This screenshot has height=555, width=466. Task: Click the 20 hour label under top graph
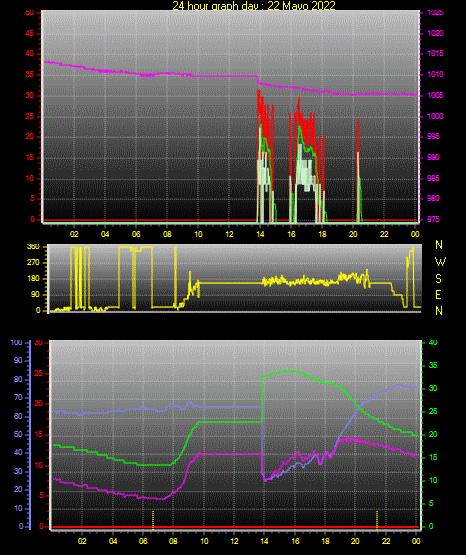pyautogui.click(x=353, y=234)
